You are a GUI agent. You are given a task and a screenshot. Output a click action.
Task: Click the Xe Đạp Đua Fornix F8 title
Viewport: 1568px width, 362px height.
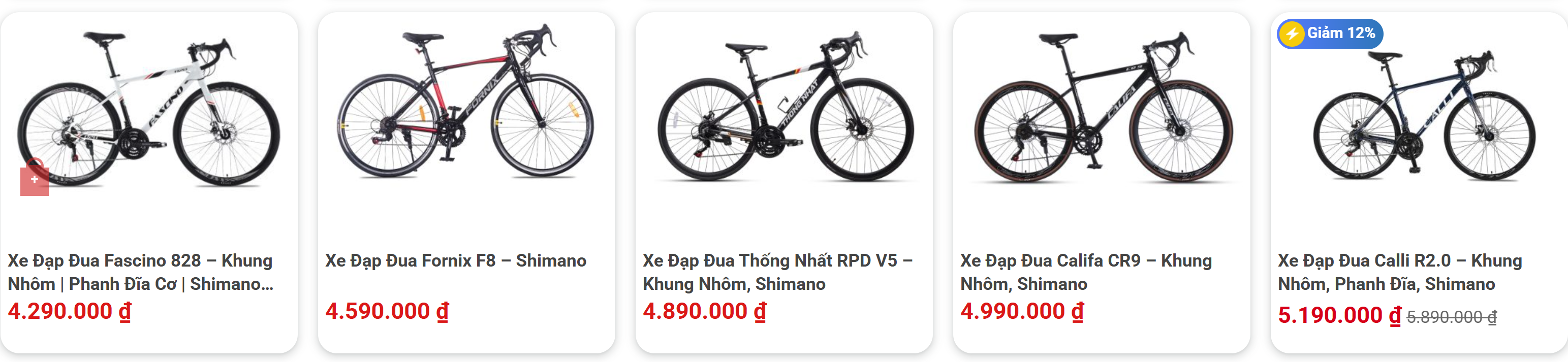455,260
